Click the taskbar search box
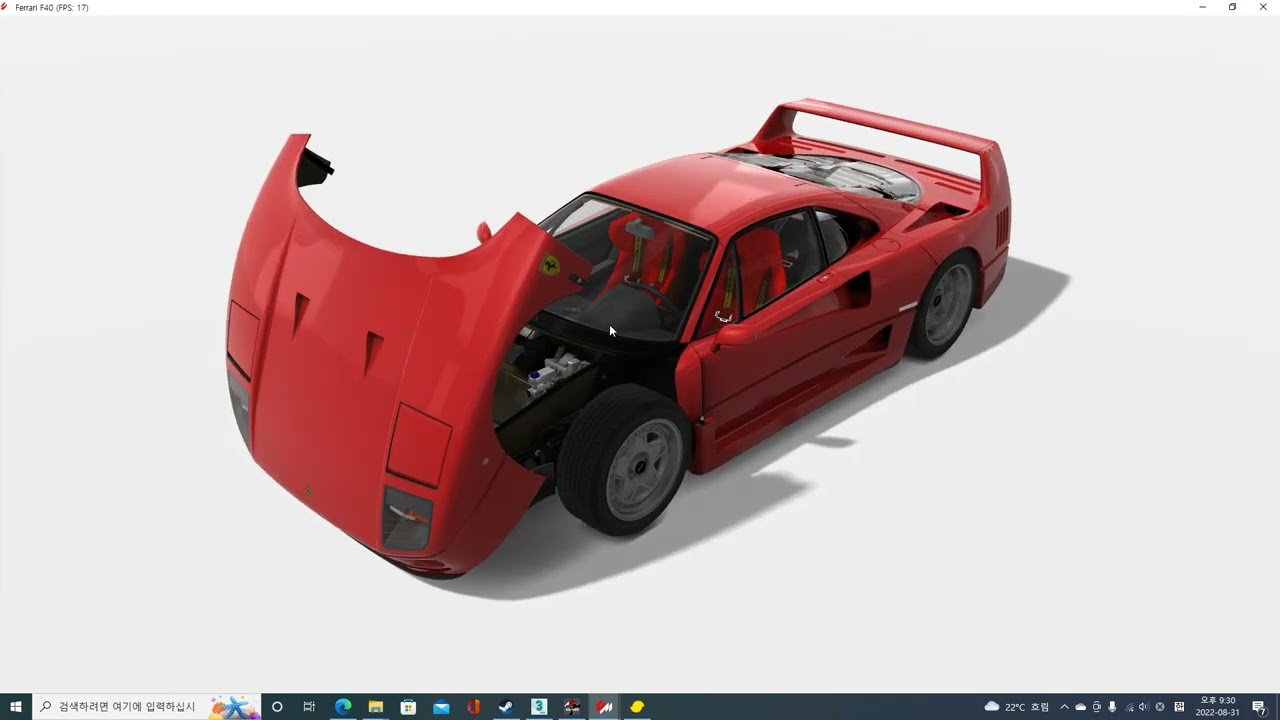Image resolution: width=1280 pixels, height=720 pixels. click(x=146, y=707)
